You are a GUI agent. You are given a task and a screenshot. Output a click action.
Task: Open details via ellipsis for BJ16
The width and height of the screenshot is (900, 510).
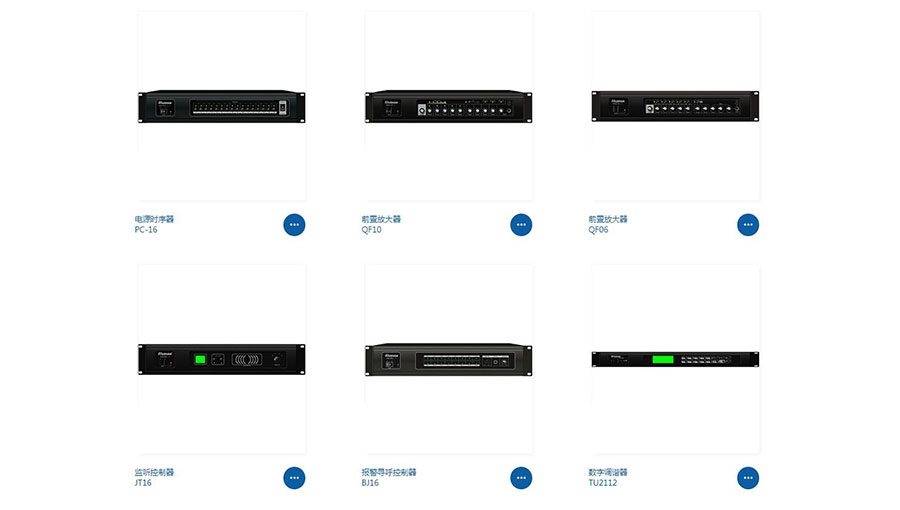[x=521, y=478]
